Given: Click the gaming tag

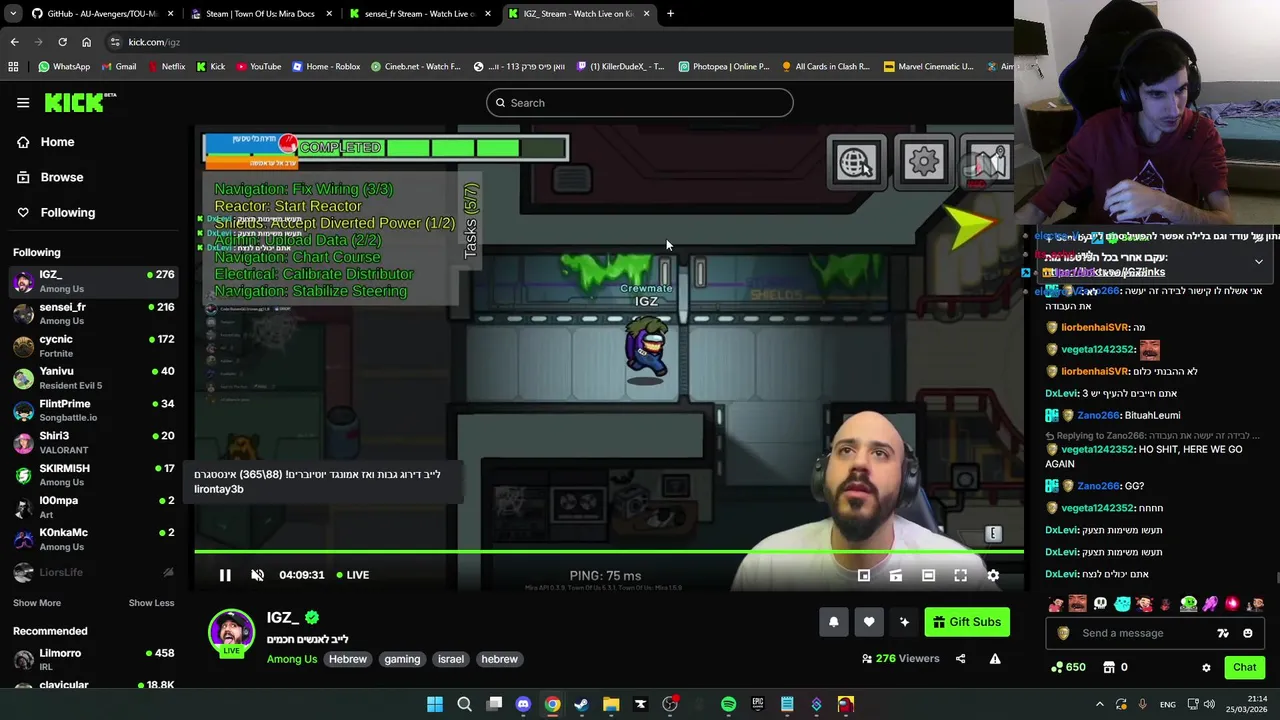Looking at the screenshot, I should 402,659.
